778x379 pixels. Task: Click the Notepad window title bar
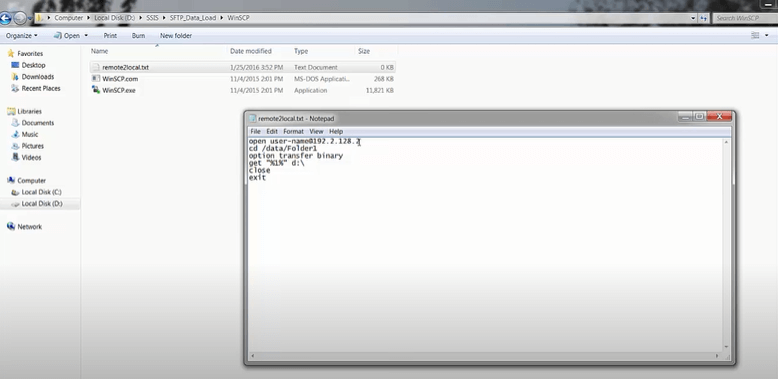pos(461,118)
